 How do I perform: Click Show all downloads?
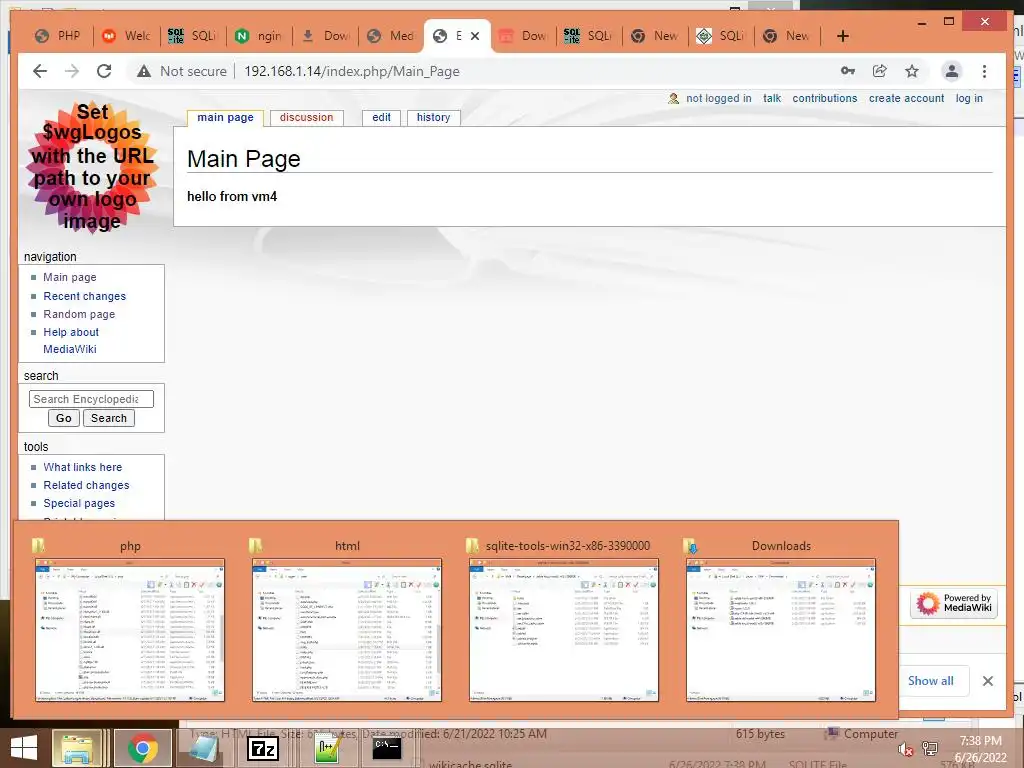click(x=931, y=680)
